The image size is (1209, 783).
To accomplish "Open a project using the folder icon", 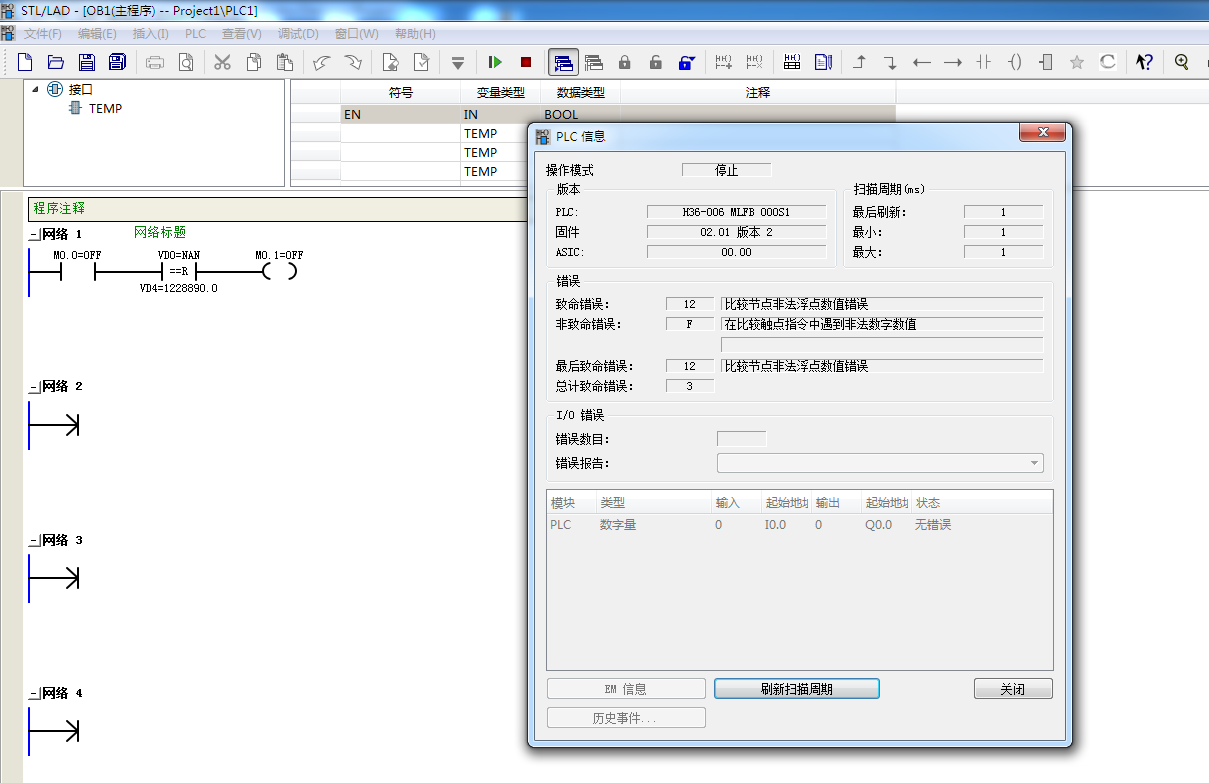I will (x=56, y=62).
